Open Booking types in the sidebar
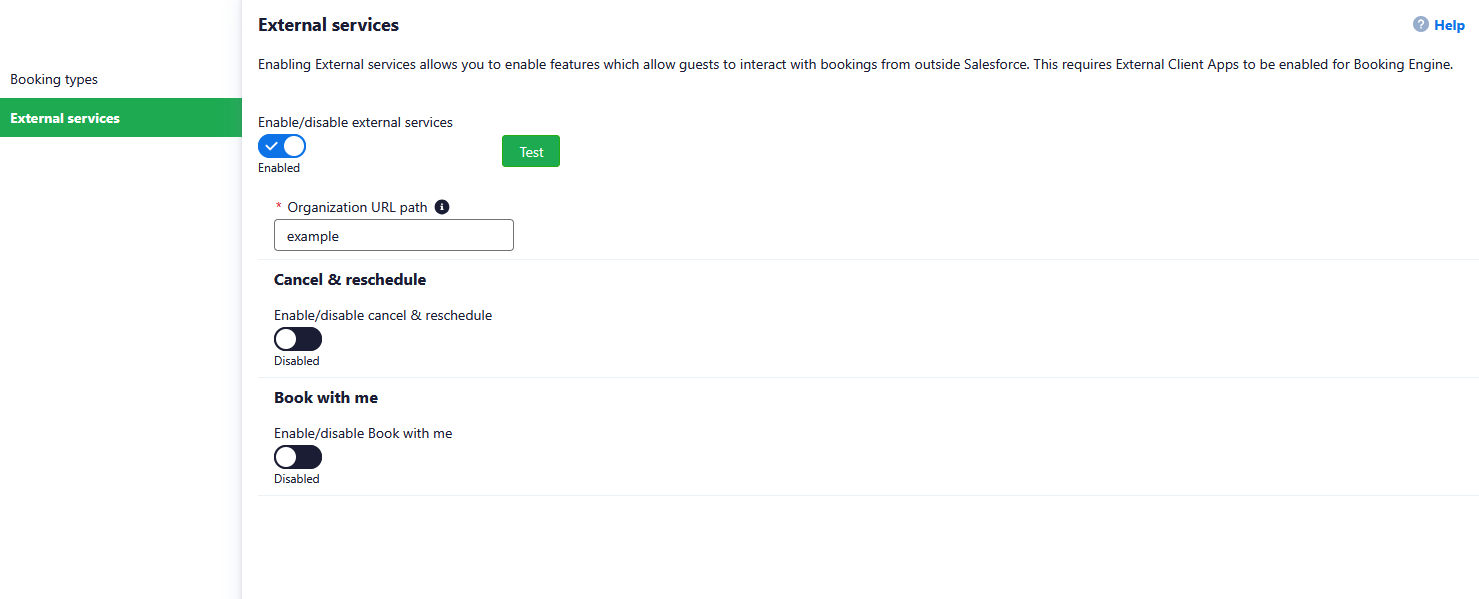 tap(54, 79)
